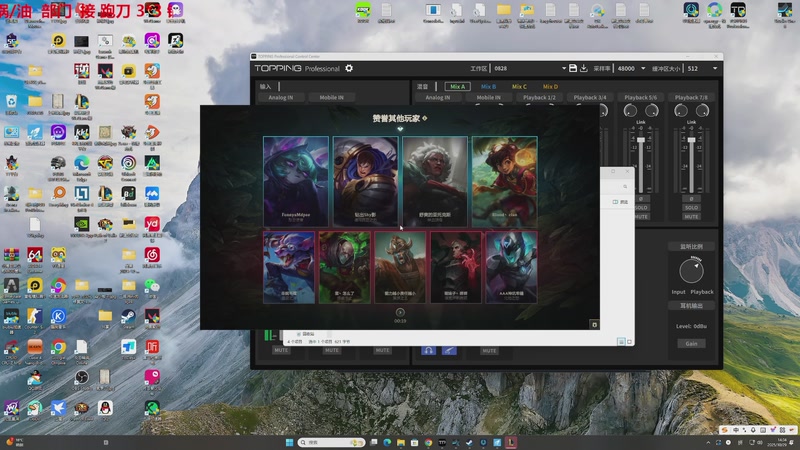This screenshot has width=800, height=450.
Task: Select the Playback 3/4 channel header
Action: pyautogui.click(x=590, y=97)
